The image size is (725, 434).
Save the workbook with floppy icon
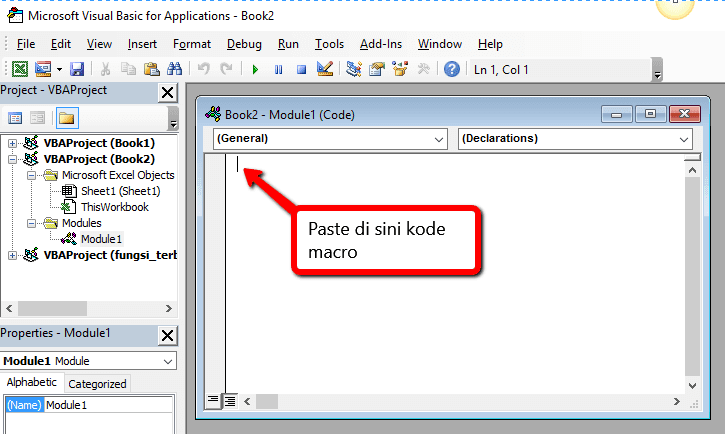[x=77, y=69]
